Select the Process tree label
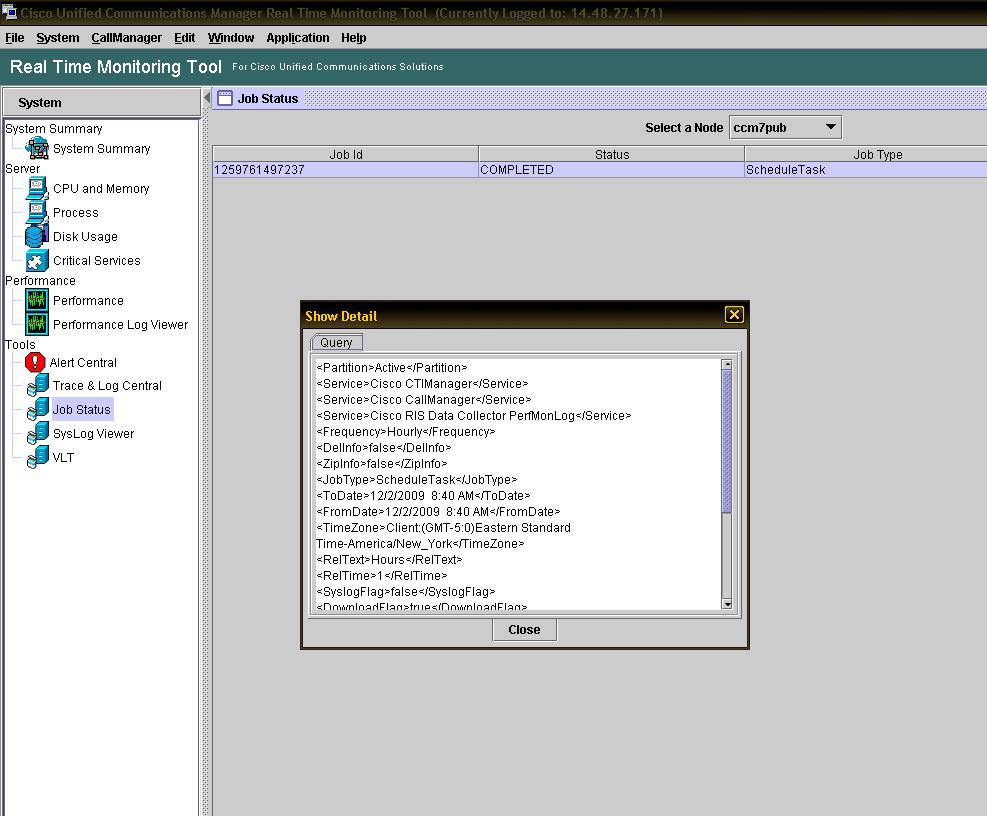The width and height of the screenshot is (987, 816). pos(76,212)
